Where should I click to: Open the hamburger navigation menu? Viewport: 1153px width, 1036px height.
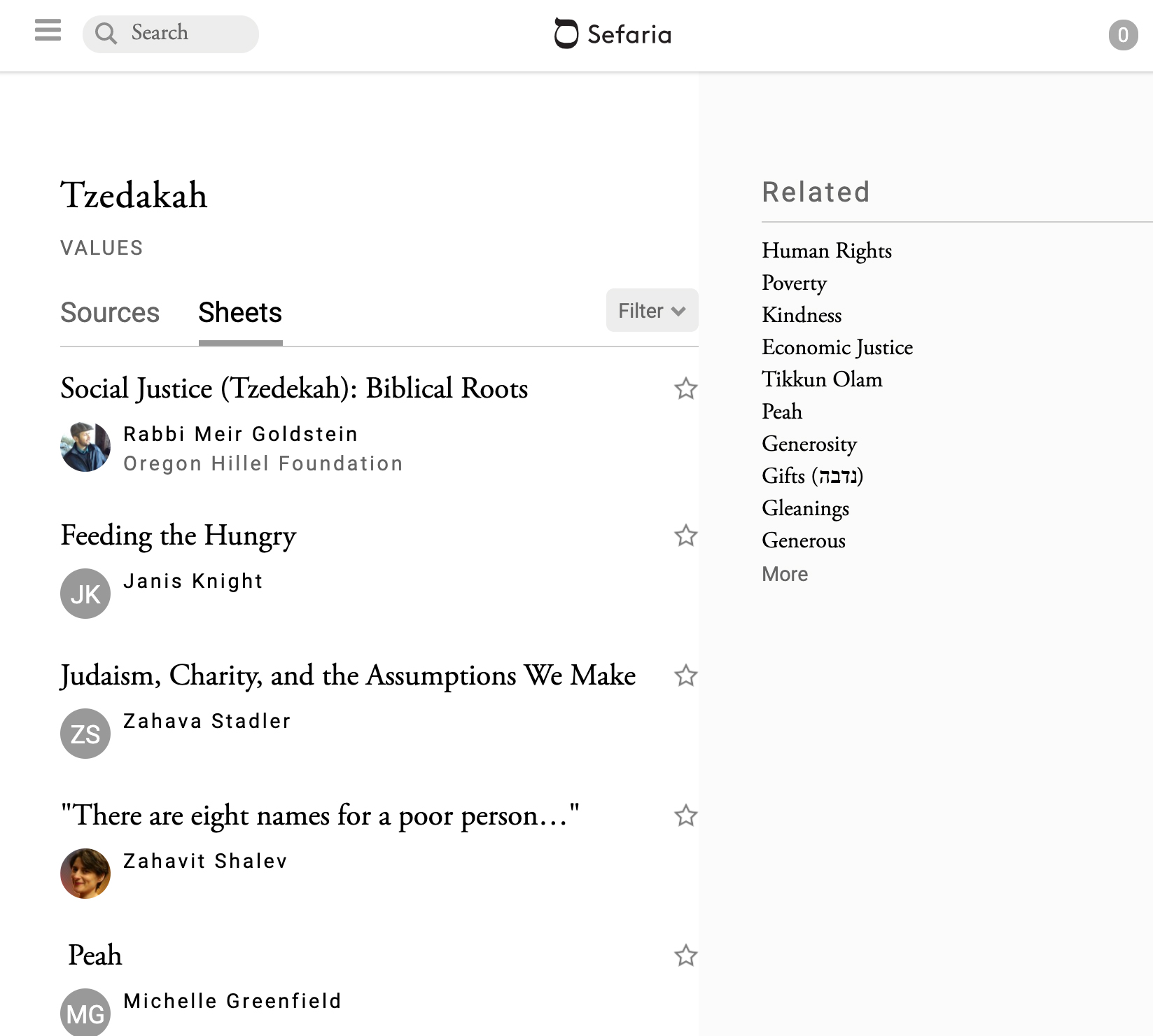[x=48, y=31]
